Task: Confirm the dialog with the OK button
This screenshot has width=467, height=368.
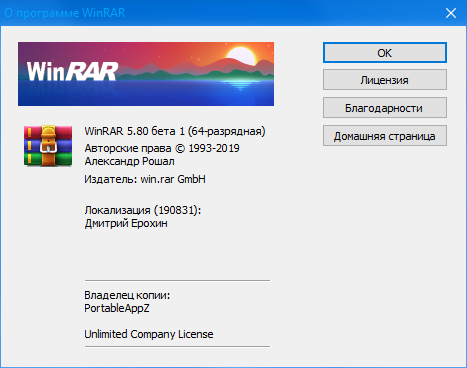Action: point(385,53)
